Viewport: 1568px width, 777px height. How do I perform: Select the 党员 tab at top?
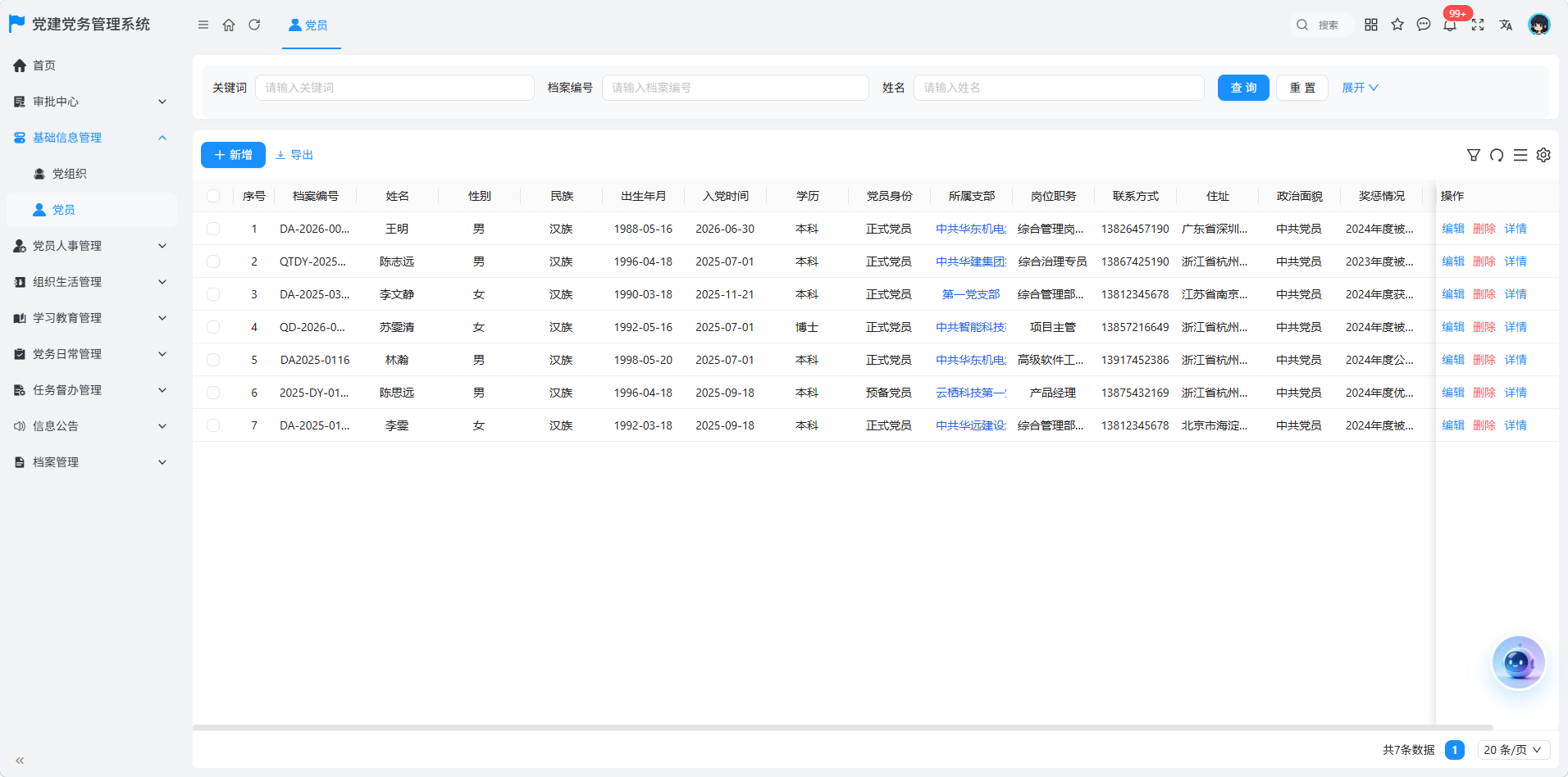[x=309, y=25]
